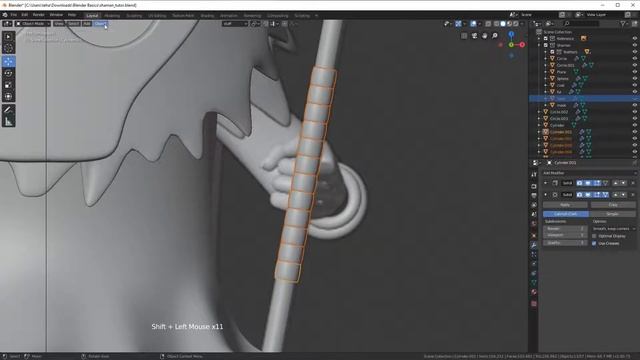Adjust the Render subdivisions field

565,229
